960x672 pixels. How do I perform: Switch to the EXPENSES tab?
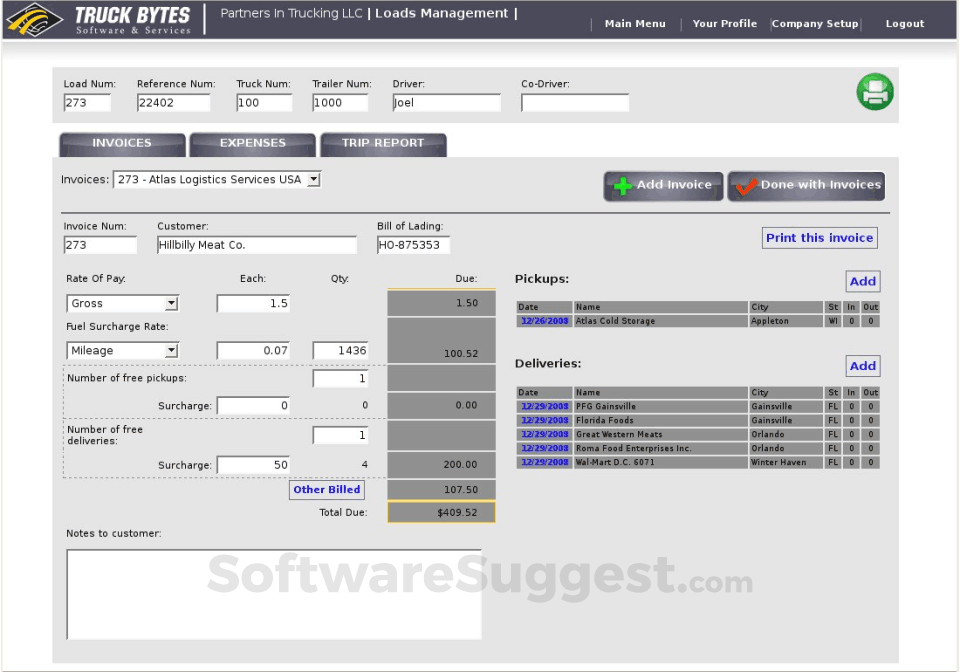[x=251, y=144]
